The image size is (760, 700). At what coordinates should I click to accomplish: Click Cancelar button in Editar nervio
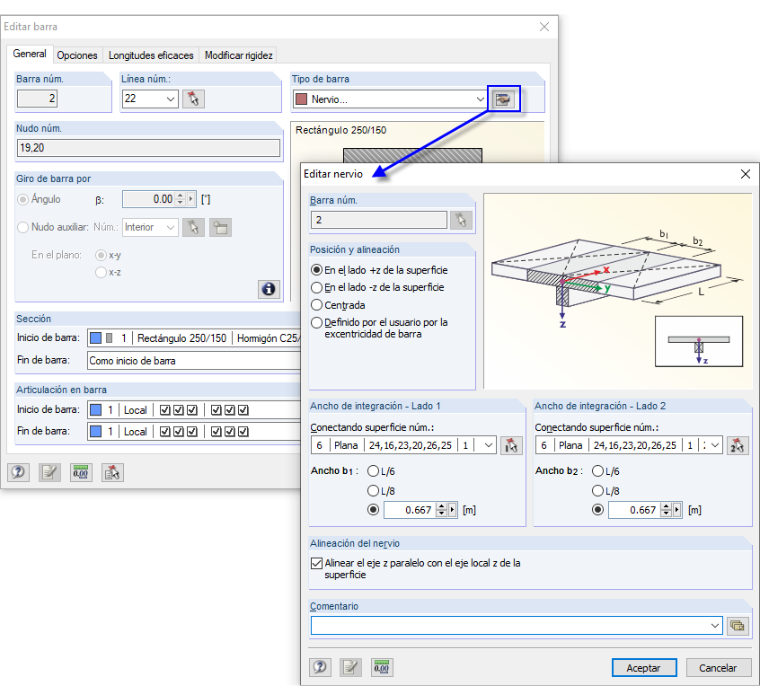click(x=718, y=668)
